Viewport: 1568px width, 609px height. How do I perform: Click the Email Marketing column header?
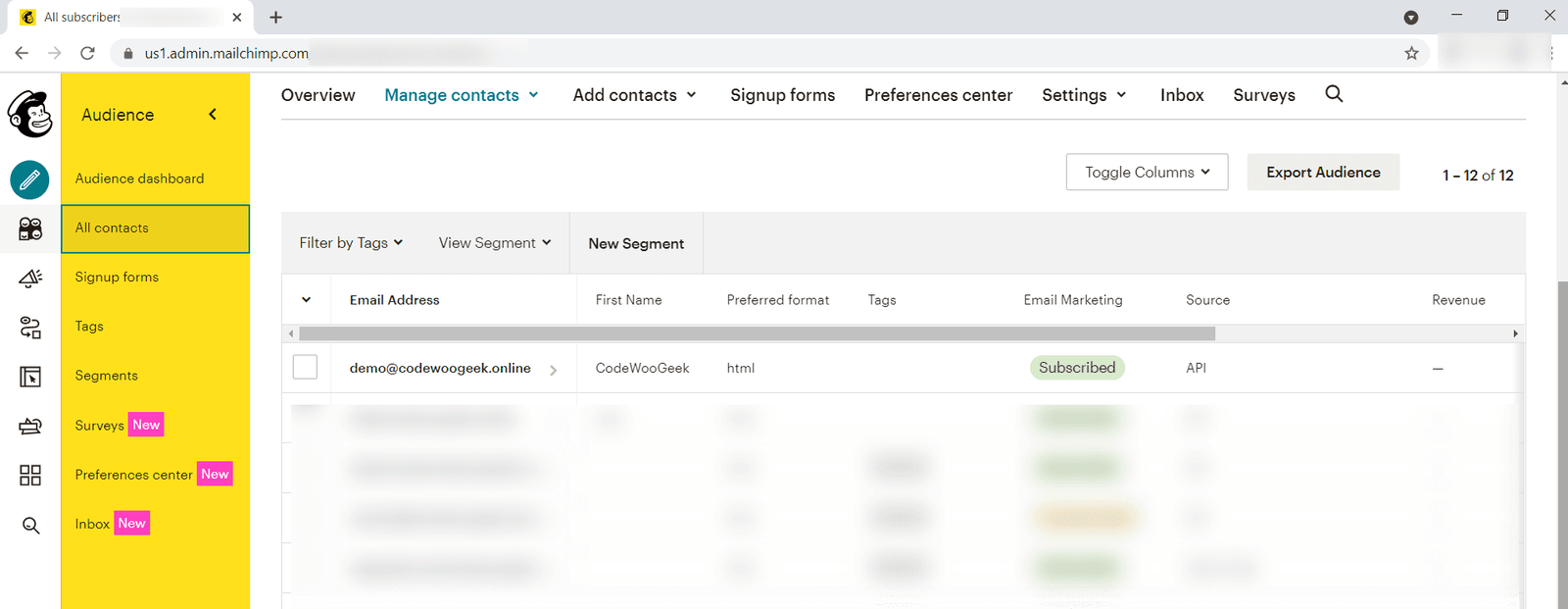pos(1073,300)
